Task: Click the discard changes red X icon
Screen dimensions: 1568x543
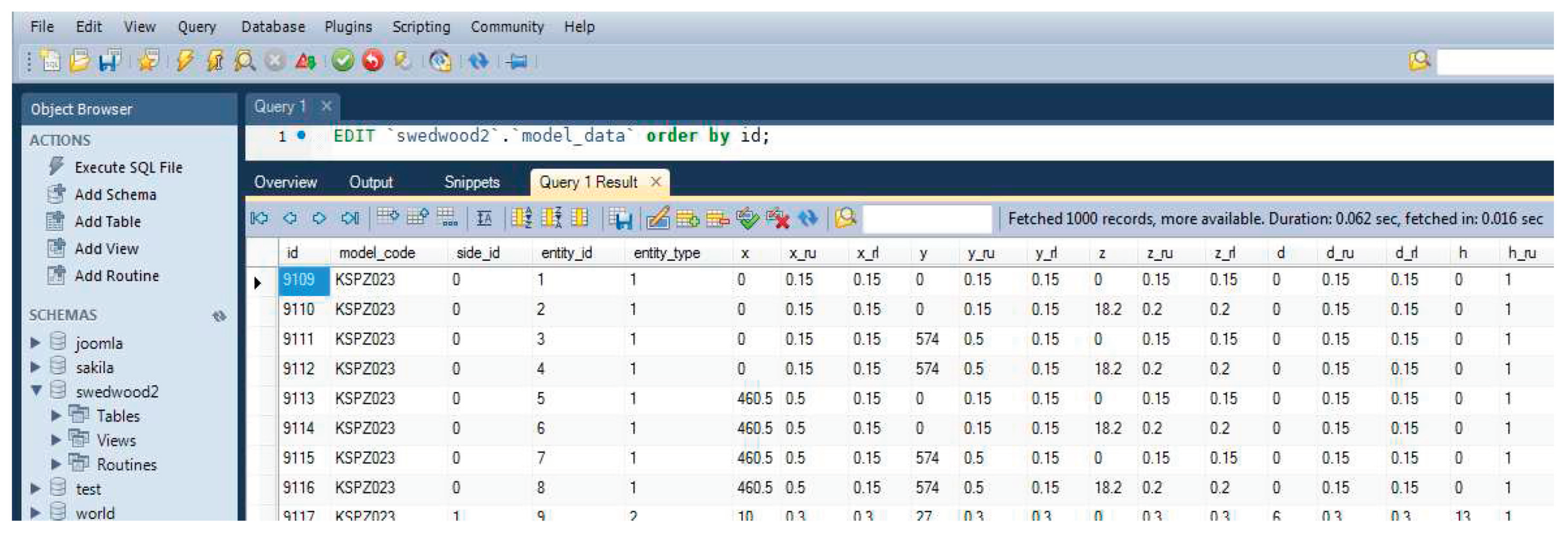Action: (x=778, y=218)
